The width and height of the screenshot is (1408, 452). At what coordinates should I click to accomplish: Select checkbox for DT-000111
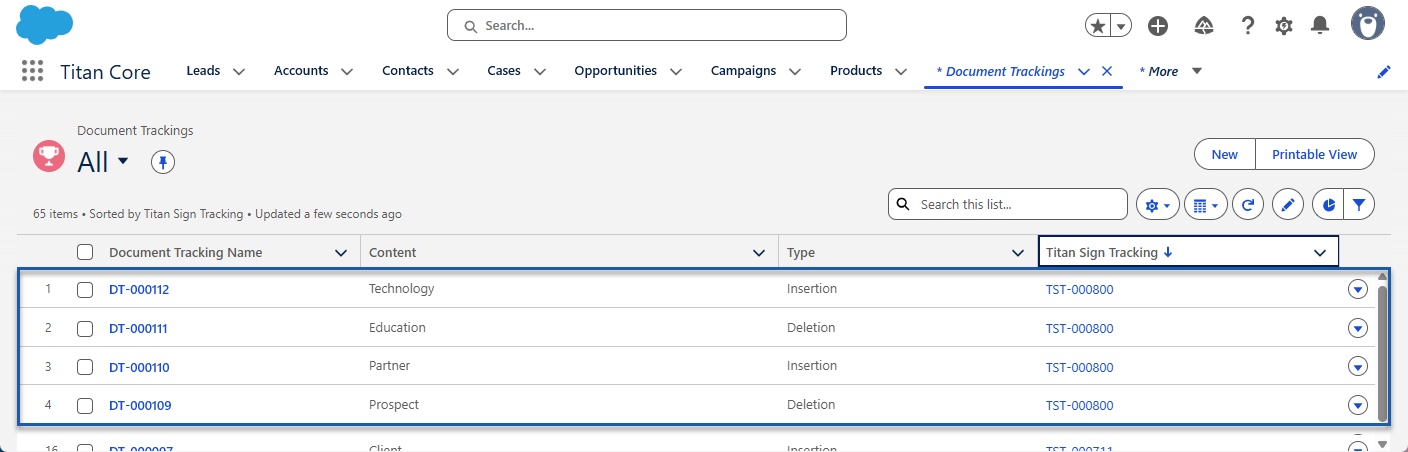(85, 329)
